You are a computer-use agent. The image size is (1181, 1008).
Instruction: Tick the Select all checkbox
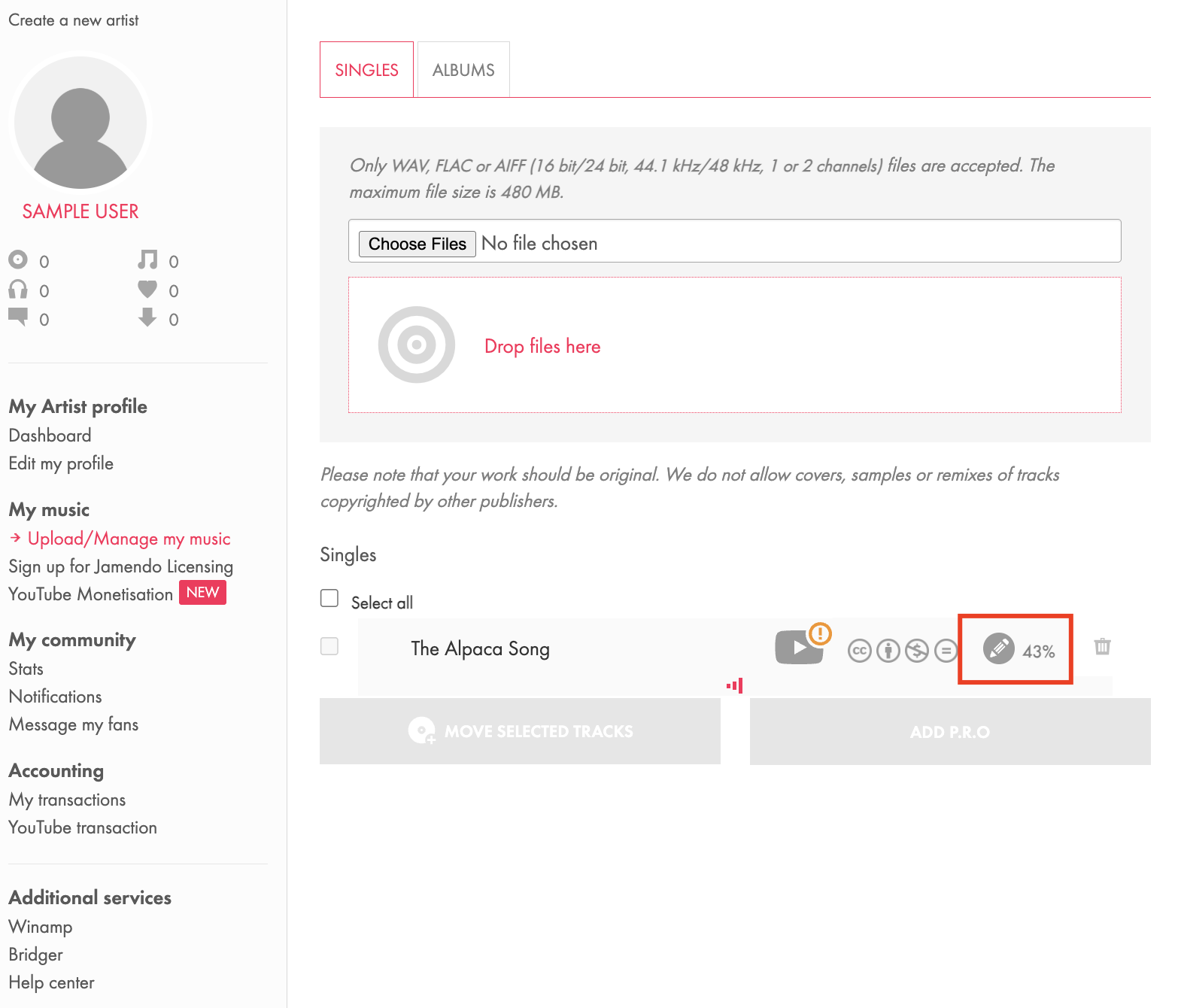pyautogui.click(x=329, y=598)
